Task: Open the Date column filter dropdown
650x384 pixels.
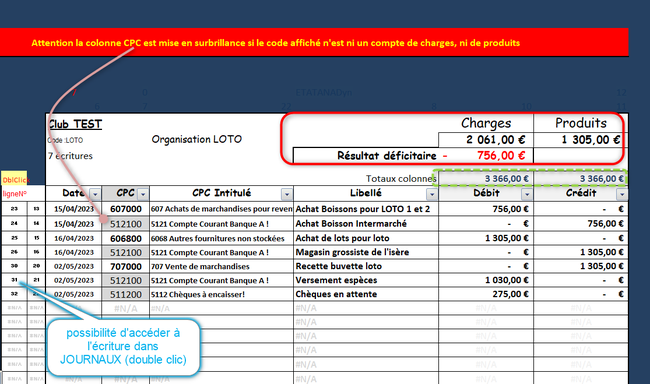Action: [95, 194]
